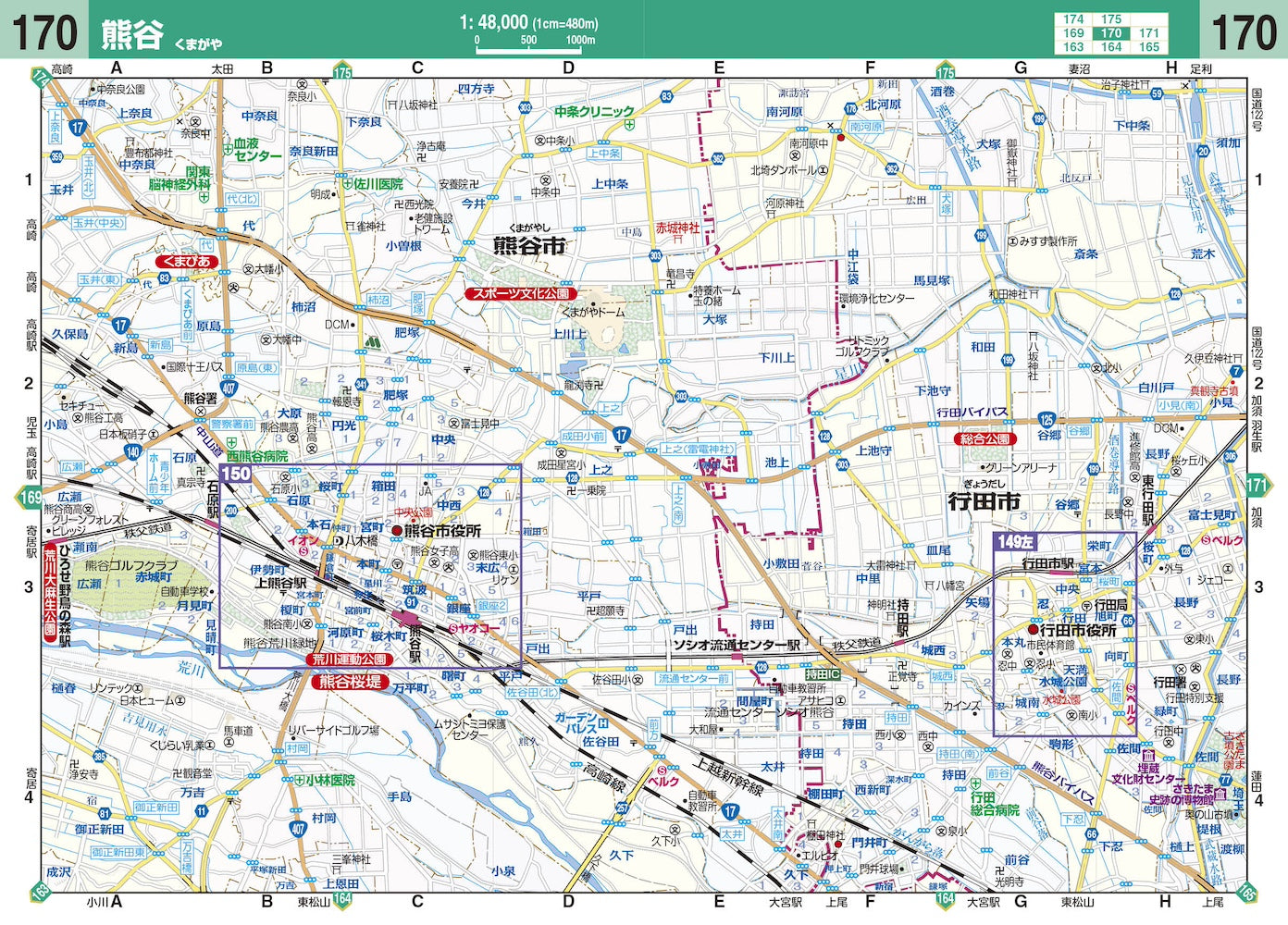Select the Route 125 shield on 行田バイパス

coord(1046,420)
